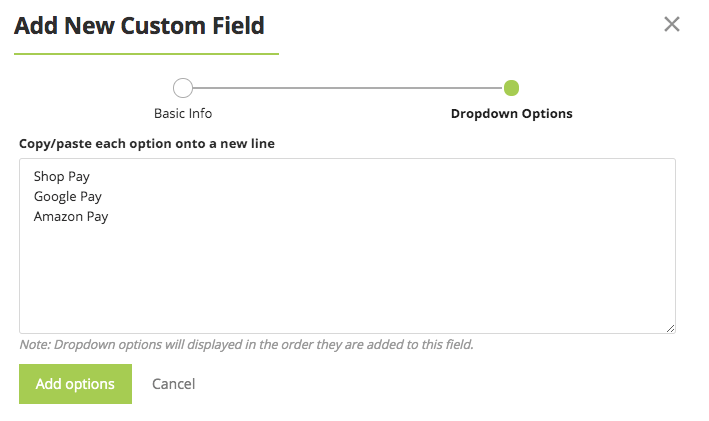Image resolution: width=709 pixels, height=421 pixels.
Task: Click the italic note about dropdown order
Action: 246,345
